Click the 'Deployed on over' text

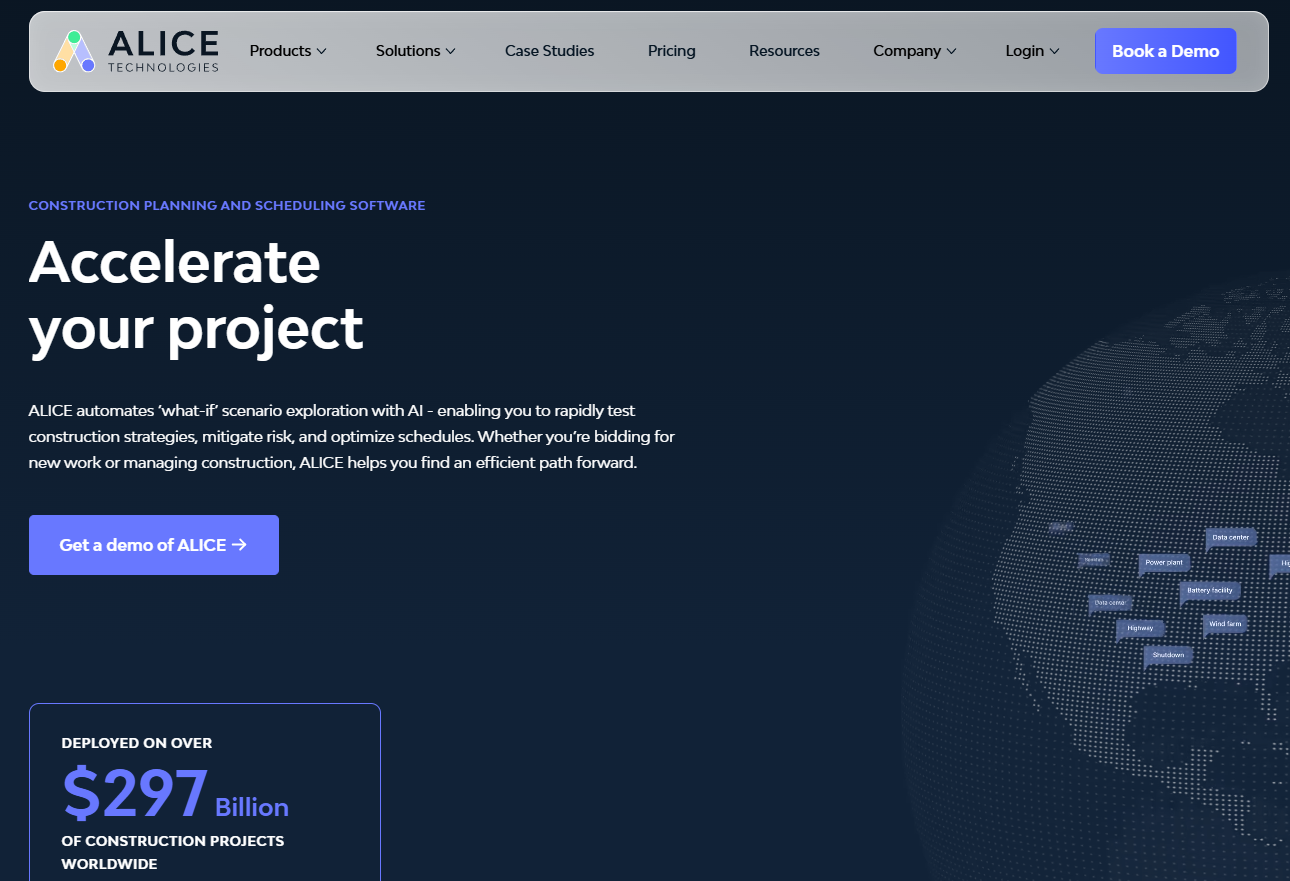click(x=137, y=743)
